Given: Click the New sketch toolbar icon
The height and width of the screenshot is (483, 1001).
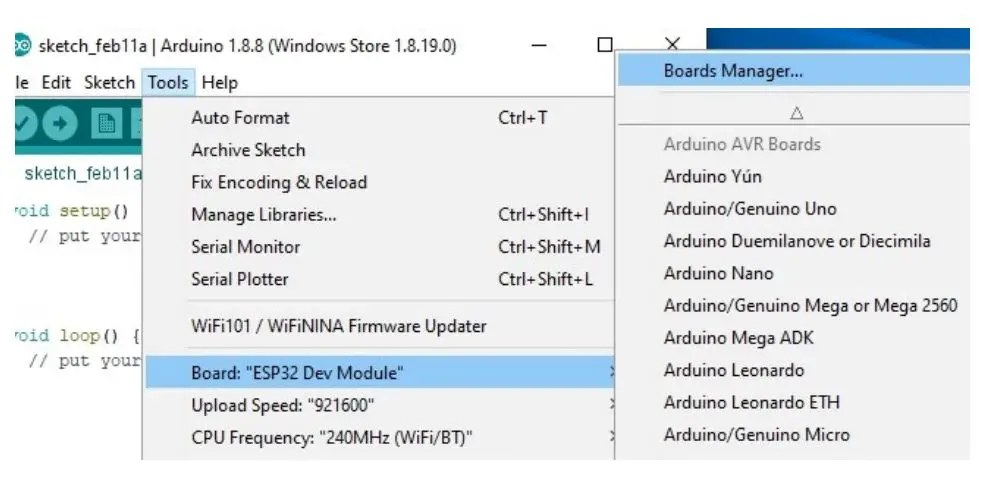Looking at the screenshot, I should point(105,124).
